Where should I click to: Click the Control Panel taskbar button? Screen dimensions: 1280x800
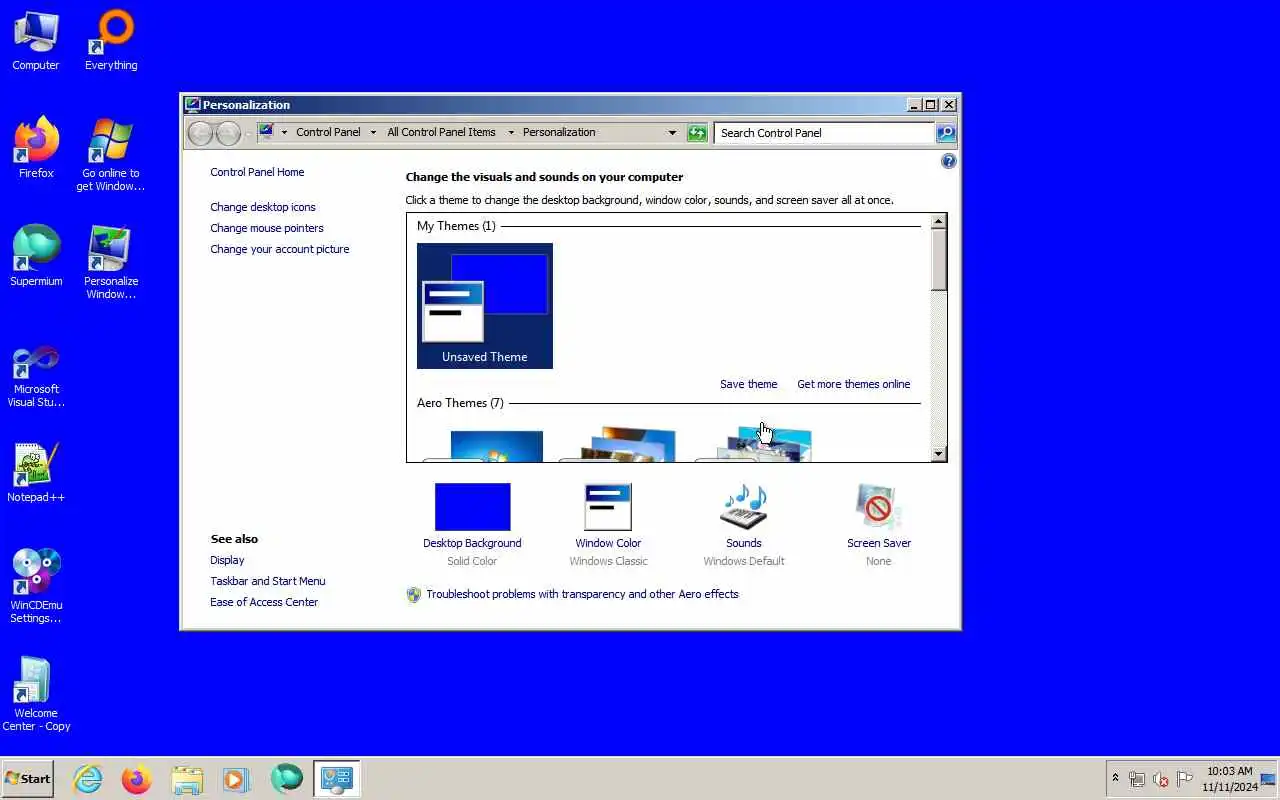336,779
